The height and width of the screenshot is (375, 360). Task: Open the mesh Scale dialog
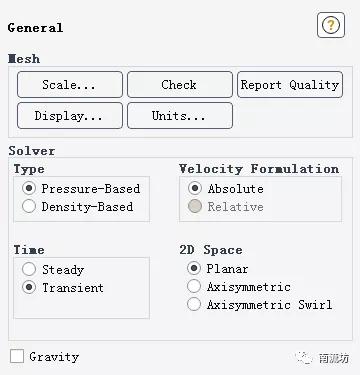pos(70,85)
